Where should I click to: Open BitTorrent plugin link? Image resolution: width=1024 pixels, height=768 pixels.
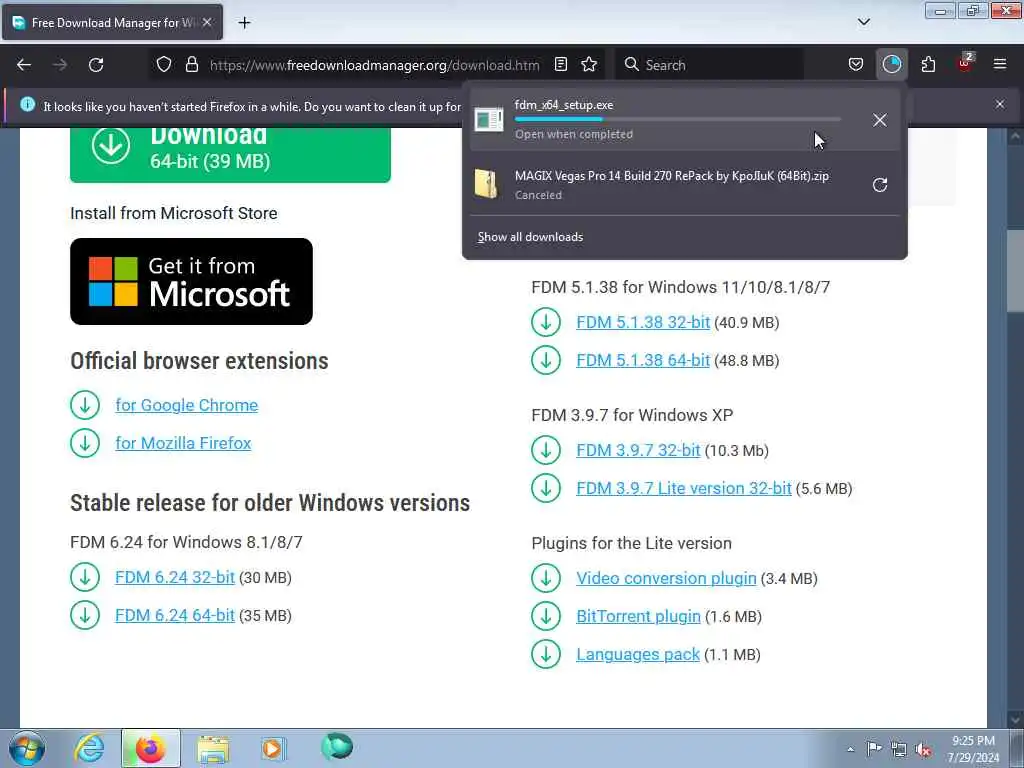click(x=638, y=616)
